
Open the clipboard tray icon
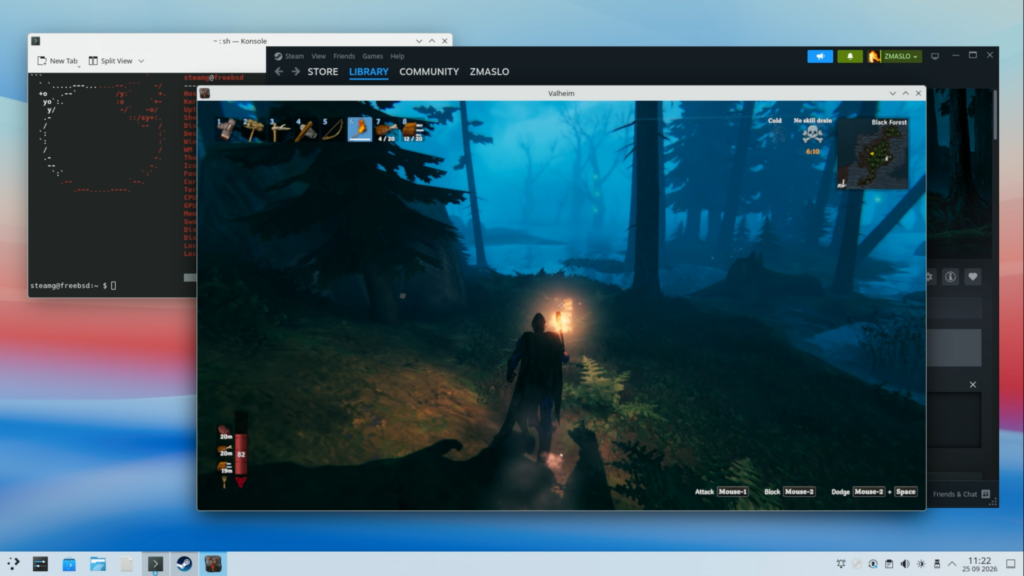click(x=889, y=564)
